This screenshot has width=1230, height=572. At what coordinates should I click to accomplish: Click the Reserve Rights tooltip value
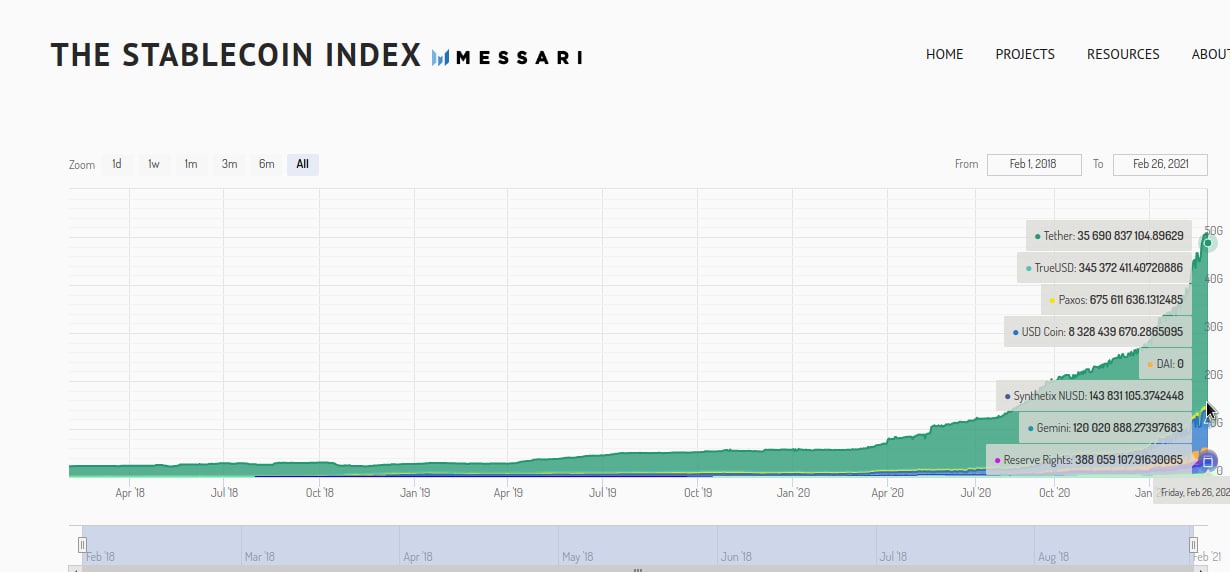point(1129,460)
